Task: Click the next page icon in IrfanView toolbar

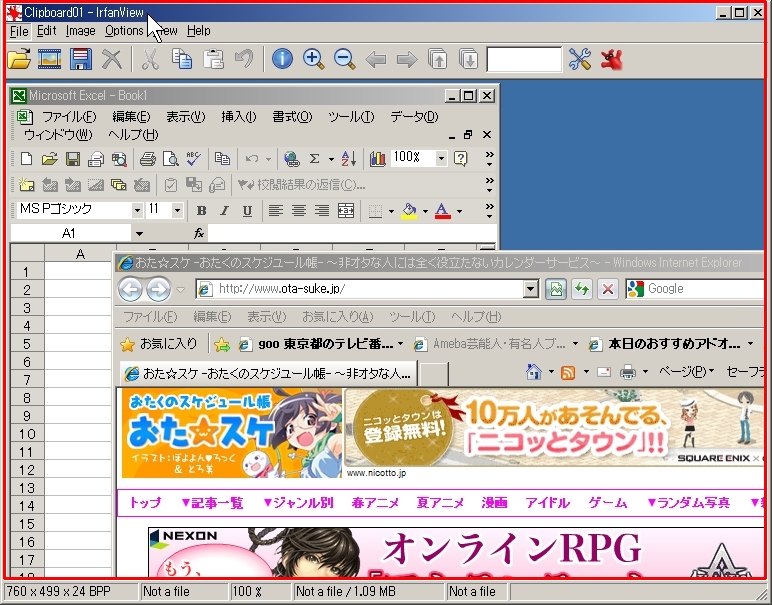Action: click(468, 59)
